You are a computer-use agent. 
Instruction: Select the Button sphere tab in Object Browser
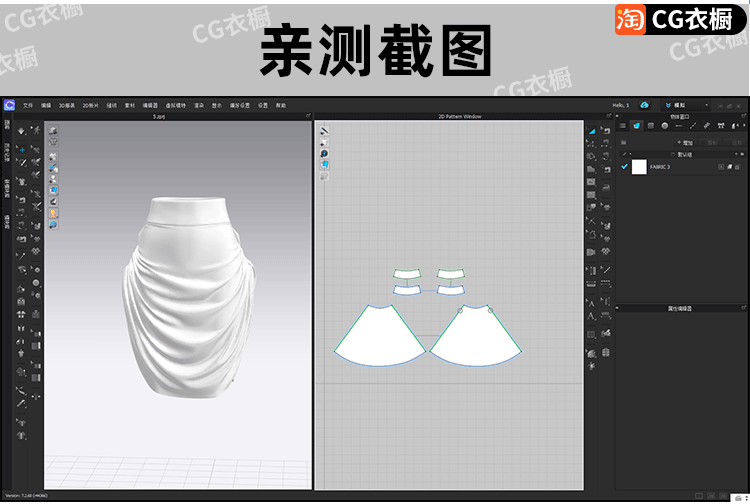pyautogui.click(x=664, y=126)
